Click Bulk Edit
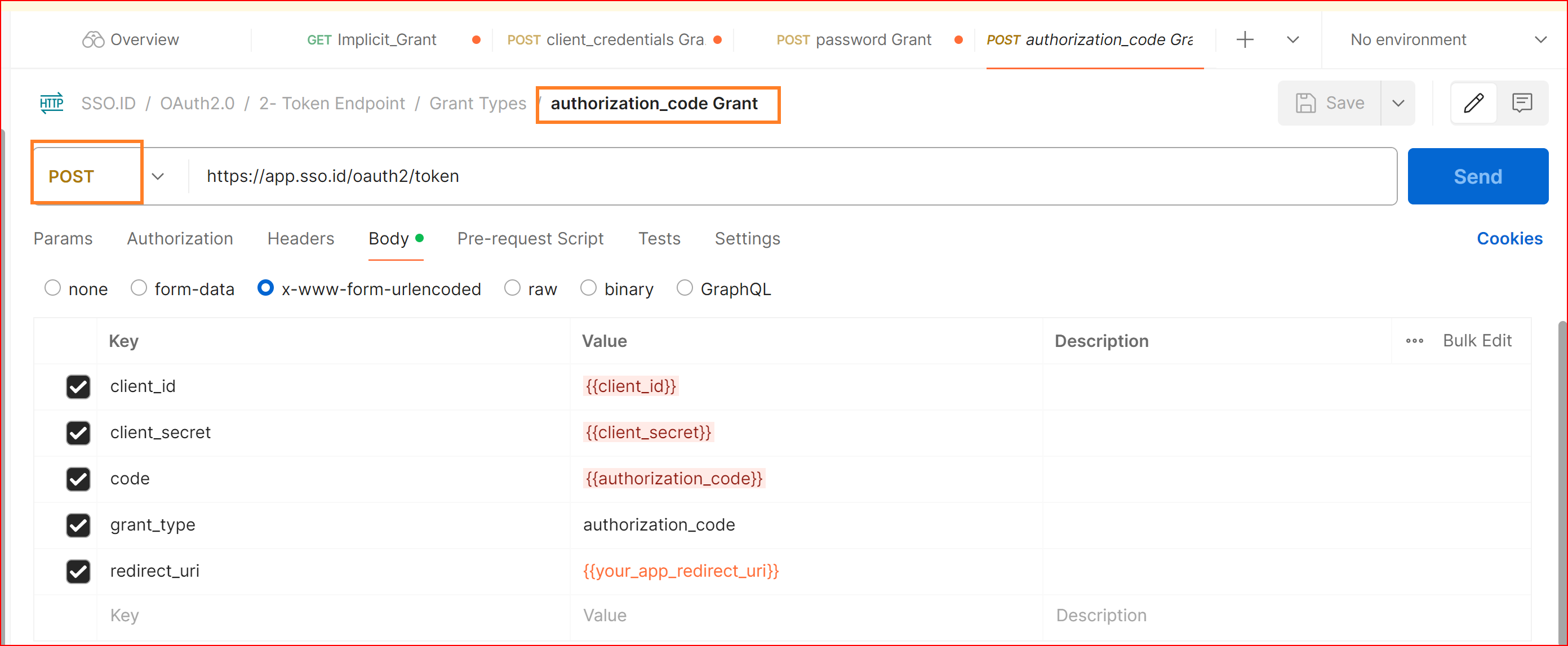This screenshot has height=646, width=1568. 1477,341
